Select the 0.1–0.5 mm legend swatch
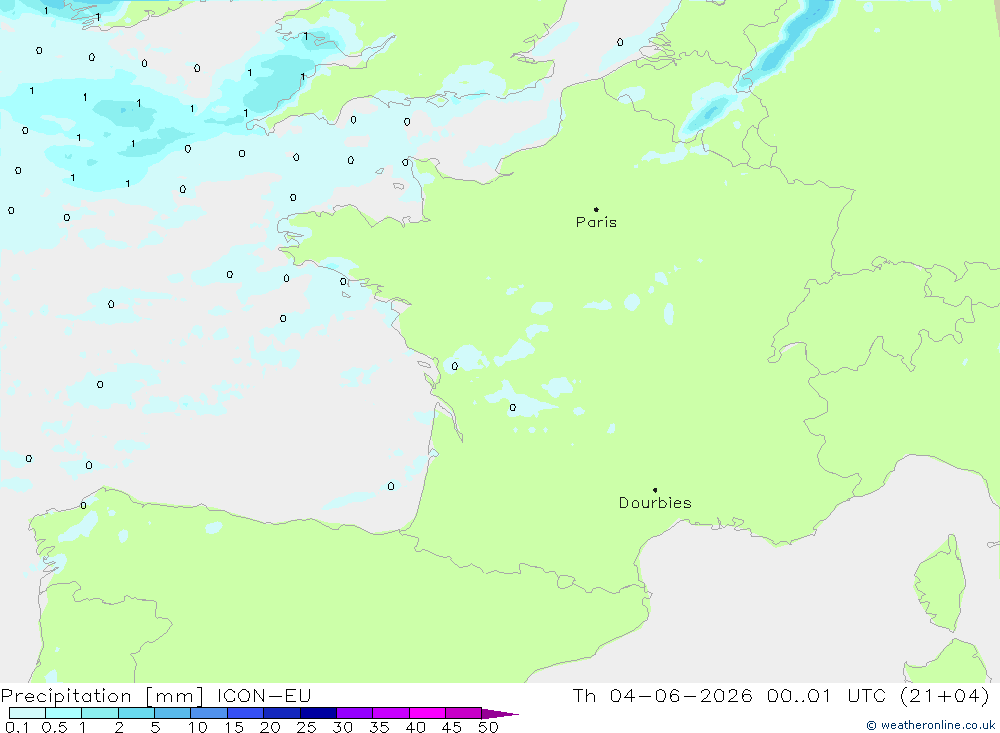1000x733 pixels. 27,713
